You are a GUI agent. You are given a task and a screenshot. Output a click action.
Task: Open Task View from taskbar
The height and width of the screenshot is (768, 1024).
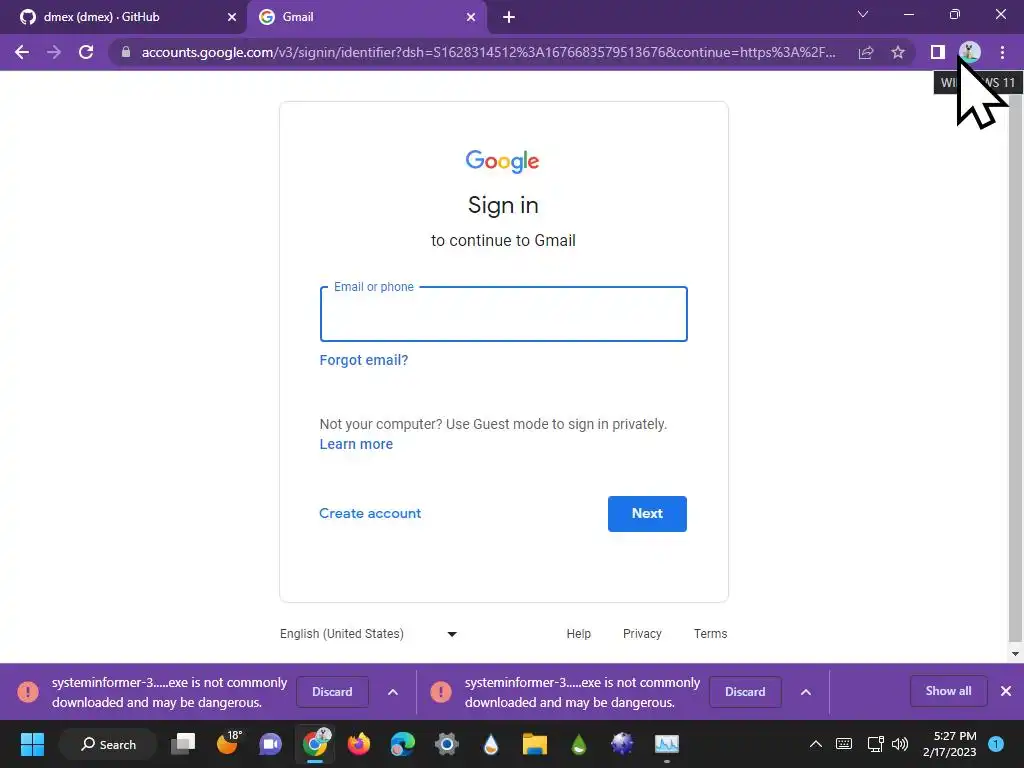click(184, 744)
